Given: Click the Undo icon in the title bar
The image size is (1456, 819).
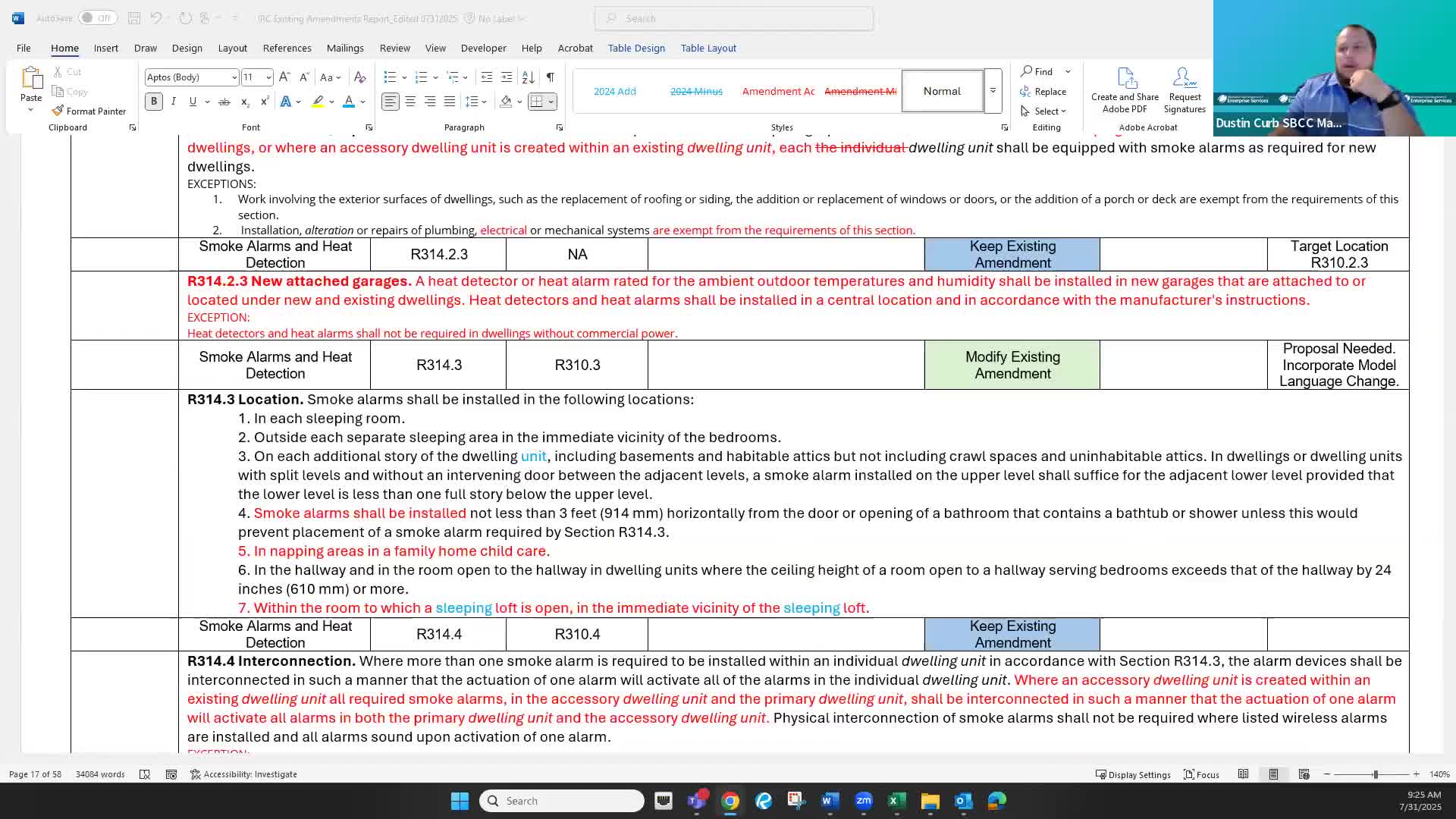Looking at the screenshot, I should 156,17.
